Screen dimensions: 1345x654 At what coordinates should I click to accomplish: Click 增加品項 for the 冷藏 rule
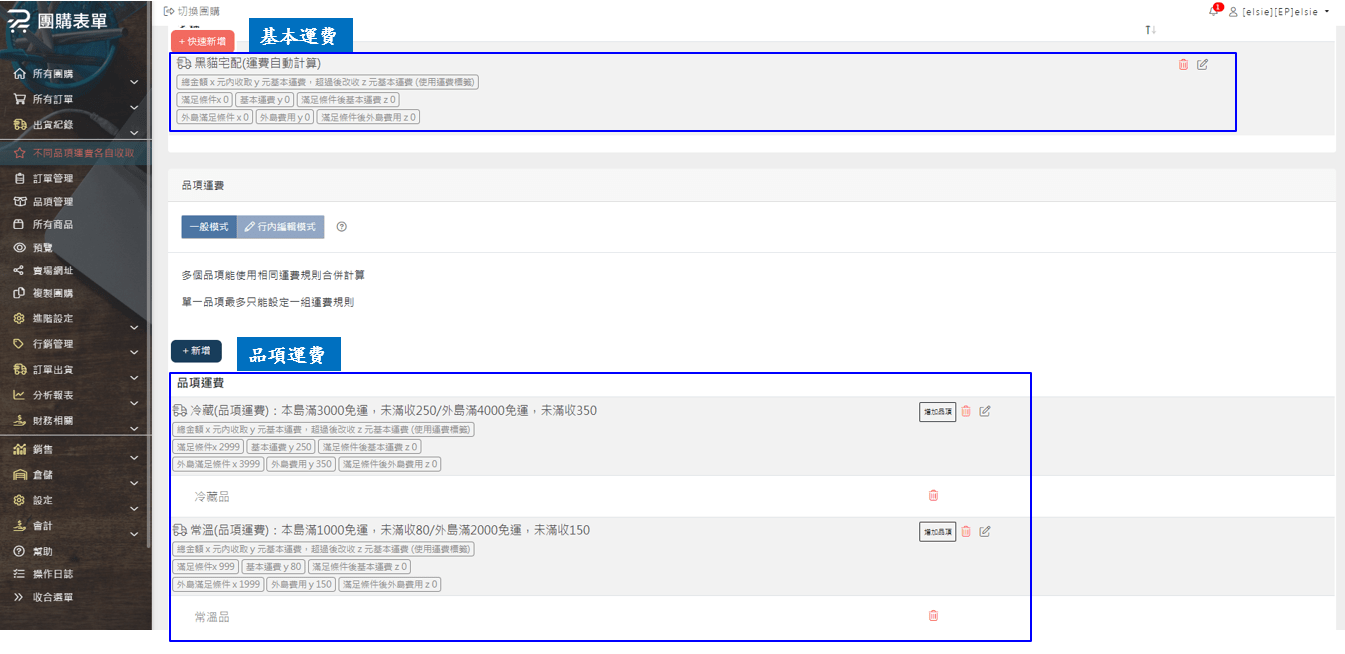click(937, 411)
